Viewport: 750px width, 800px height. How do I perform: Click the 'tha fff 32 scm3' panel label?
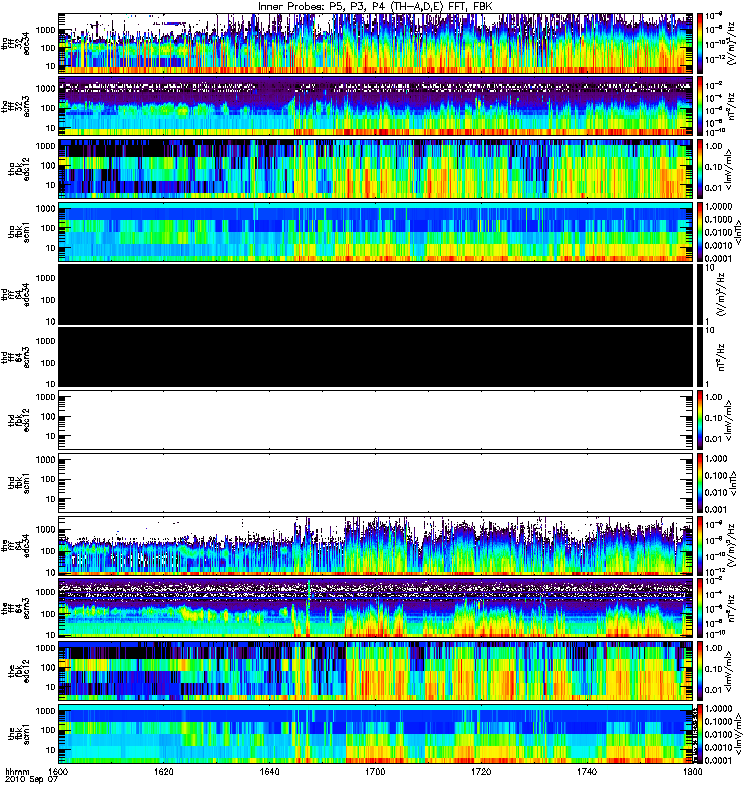click(15, 107)
